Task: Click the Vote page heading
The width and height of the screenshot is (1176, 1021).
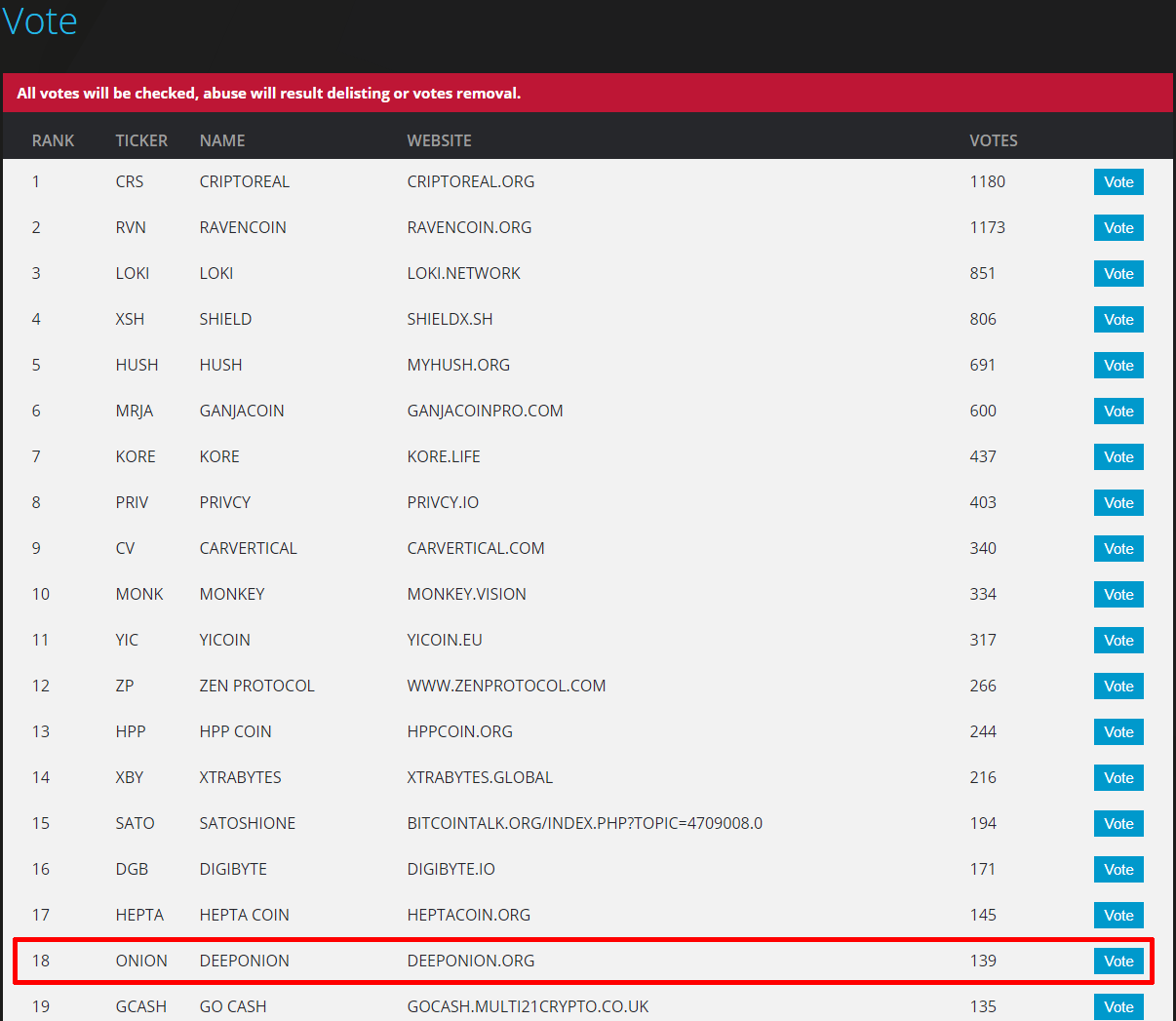Action: pos(40,20)
